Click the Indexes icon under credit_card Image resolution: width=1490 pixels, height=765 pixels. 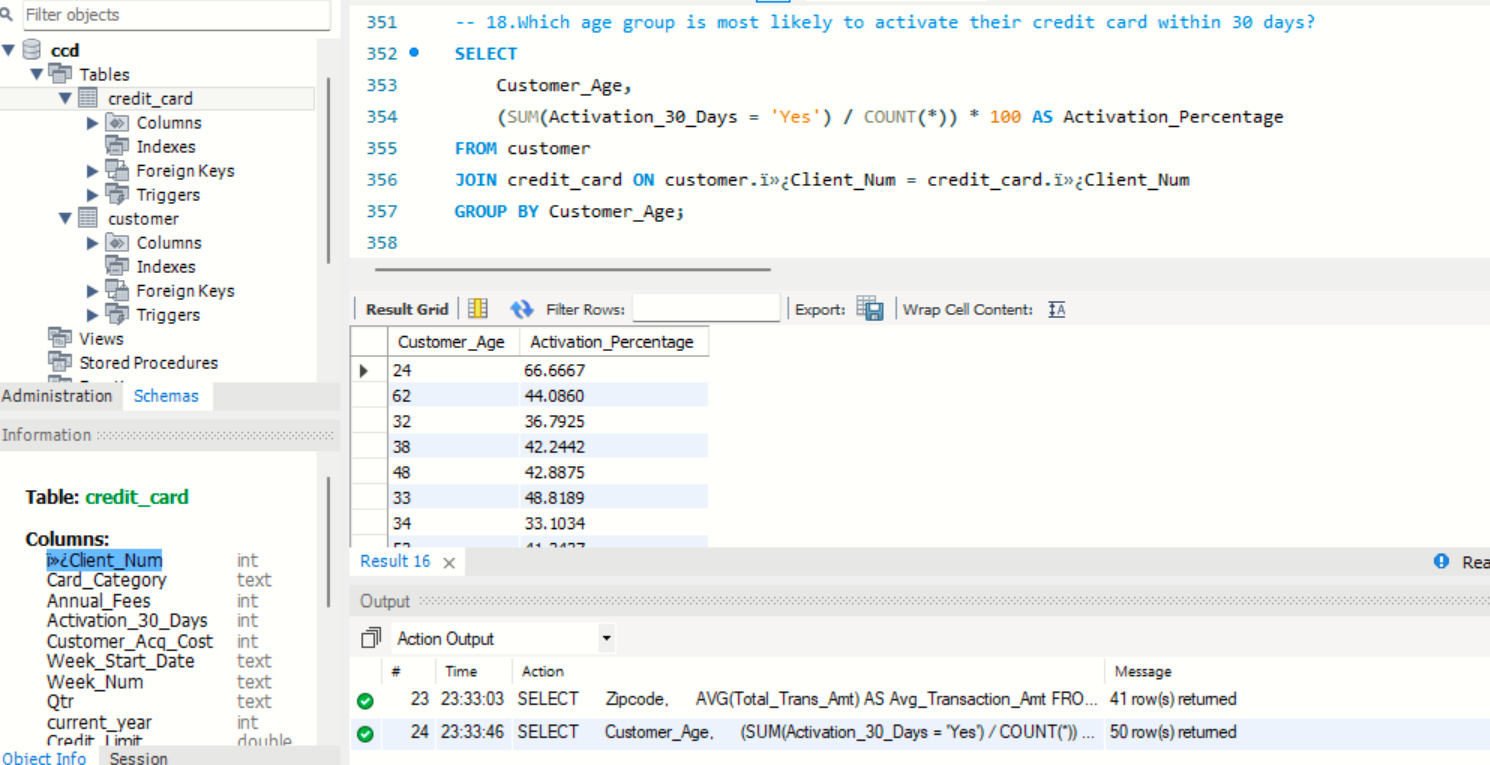coord(117,146)
